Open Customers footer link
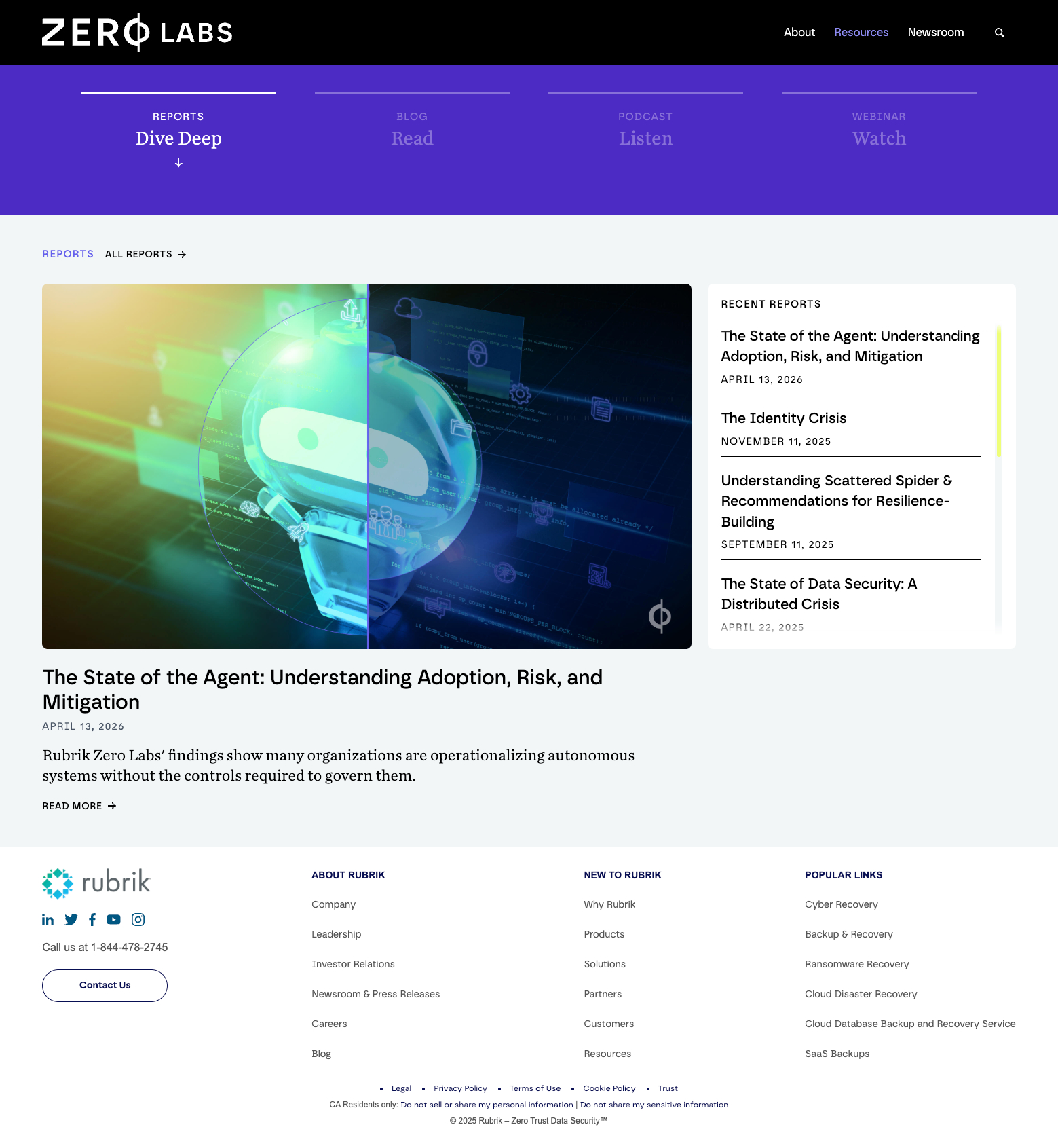This screenshot has height=1148, width=1058. tap(609, 1024)
